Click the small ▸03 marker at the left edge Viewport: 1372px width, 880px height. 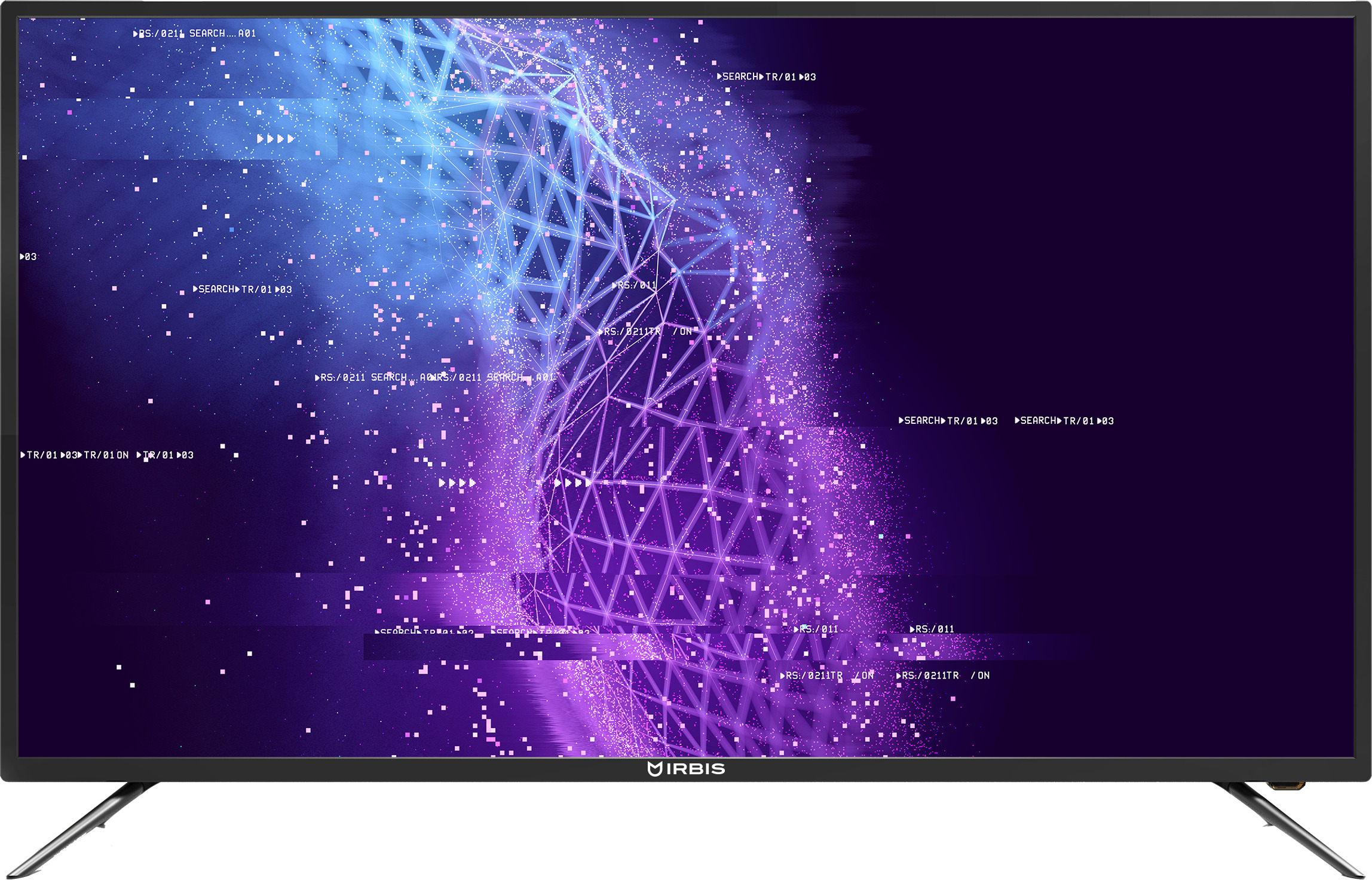tap(28, 256)
